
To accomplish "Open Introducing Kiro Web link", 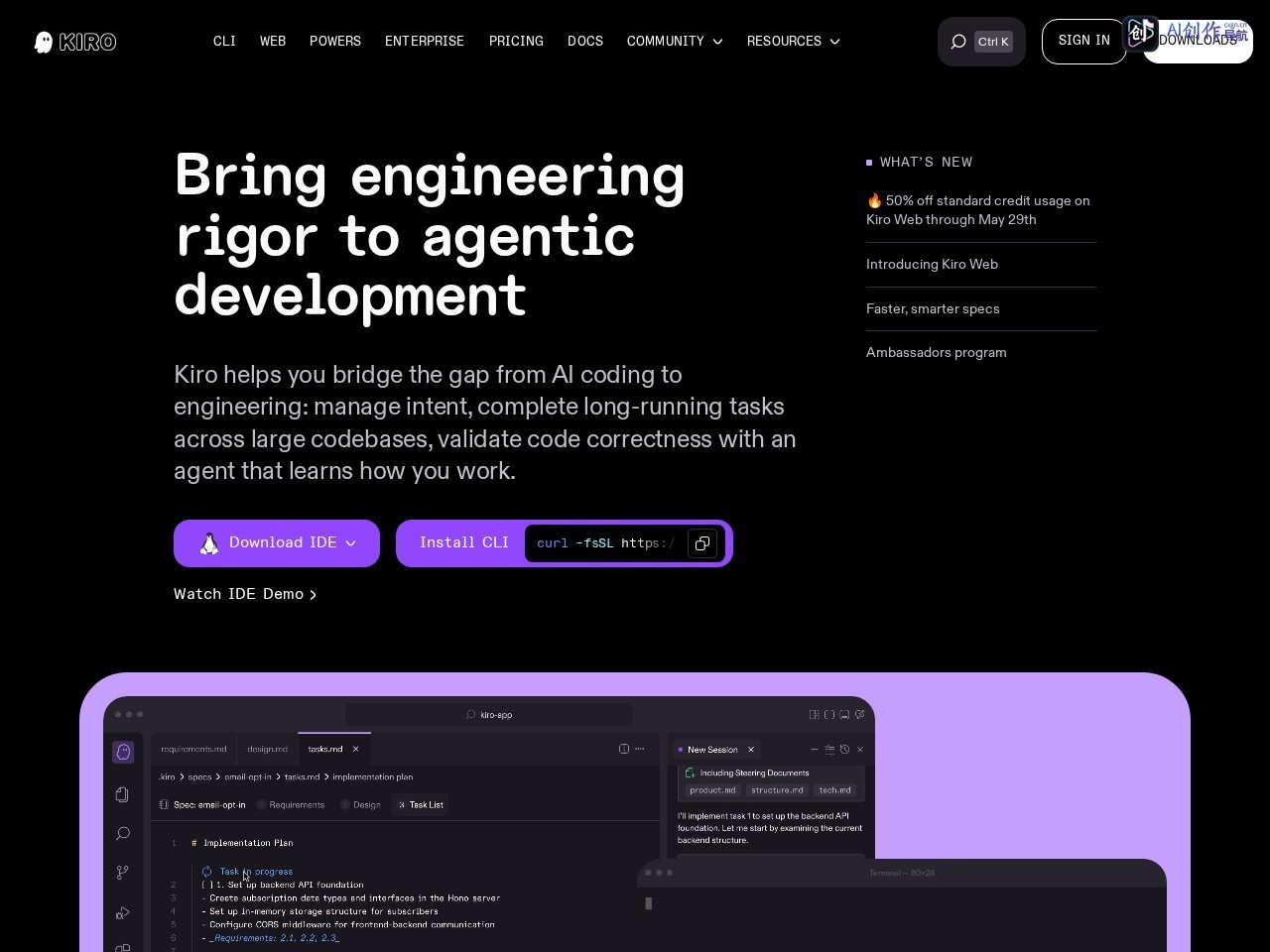I will tap(932, 265).
